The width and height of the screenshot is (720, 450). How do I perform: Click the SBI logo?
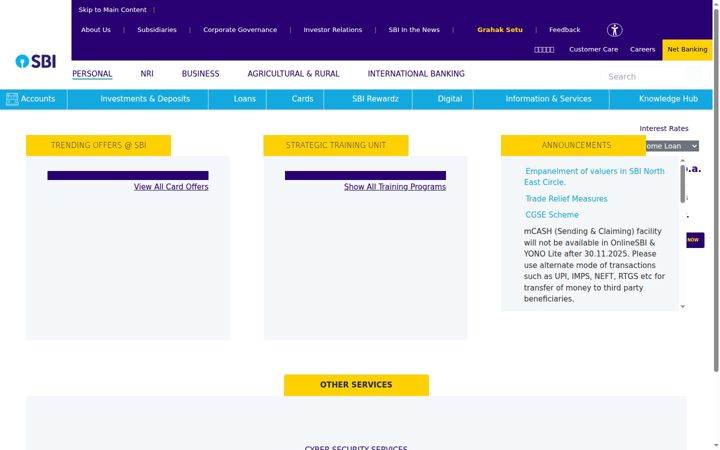pos(35,61)
